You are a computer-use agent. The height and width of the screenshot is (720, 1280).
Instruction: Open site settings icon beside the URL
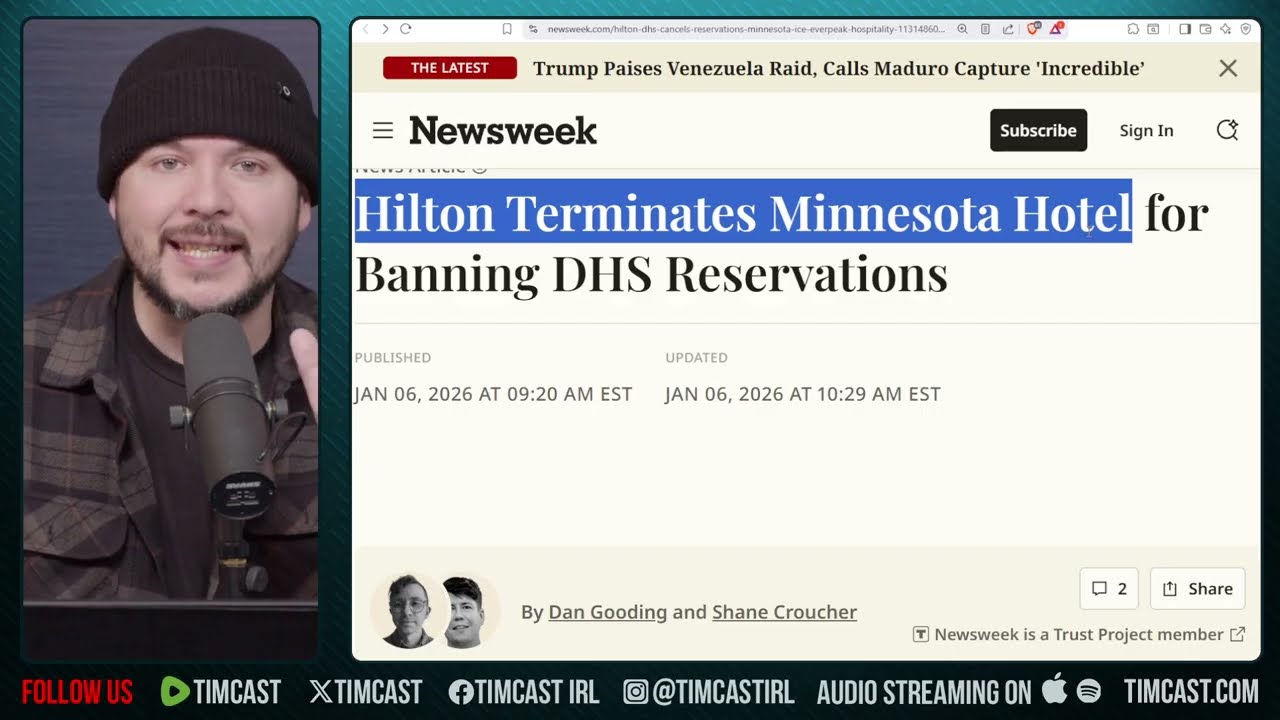tap(533, 29)
